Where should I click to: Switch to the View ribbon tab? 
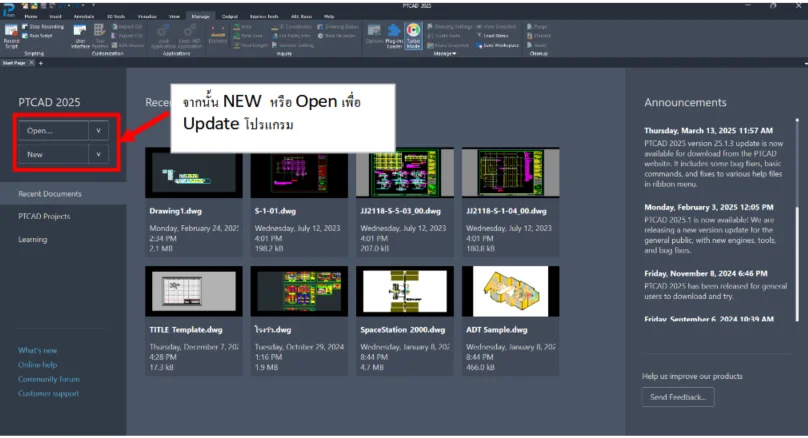tap(174, 16)
